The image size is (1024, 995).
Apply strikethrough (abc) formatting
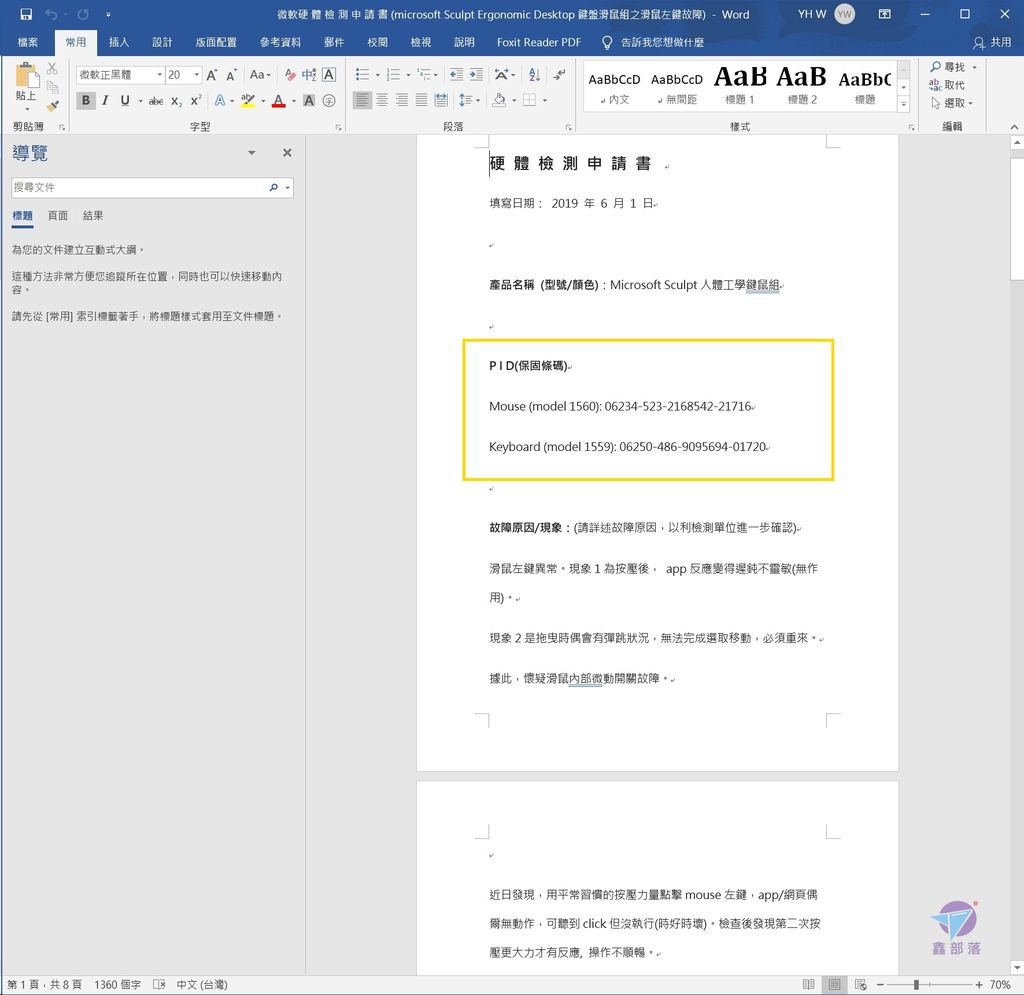[x=156, y=101]
